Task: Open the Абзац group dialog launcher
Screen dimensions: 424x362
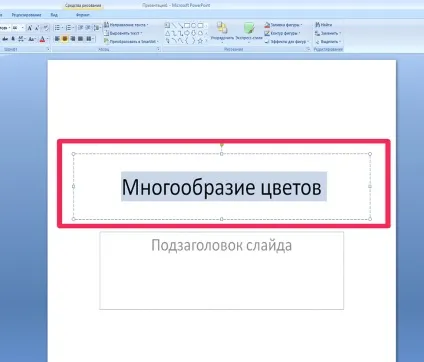Action: pyautogui.click(x=159, y=49)
